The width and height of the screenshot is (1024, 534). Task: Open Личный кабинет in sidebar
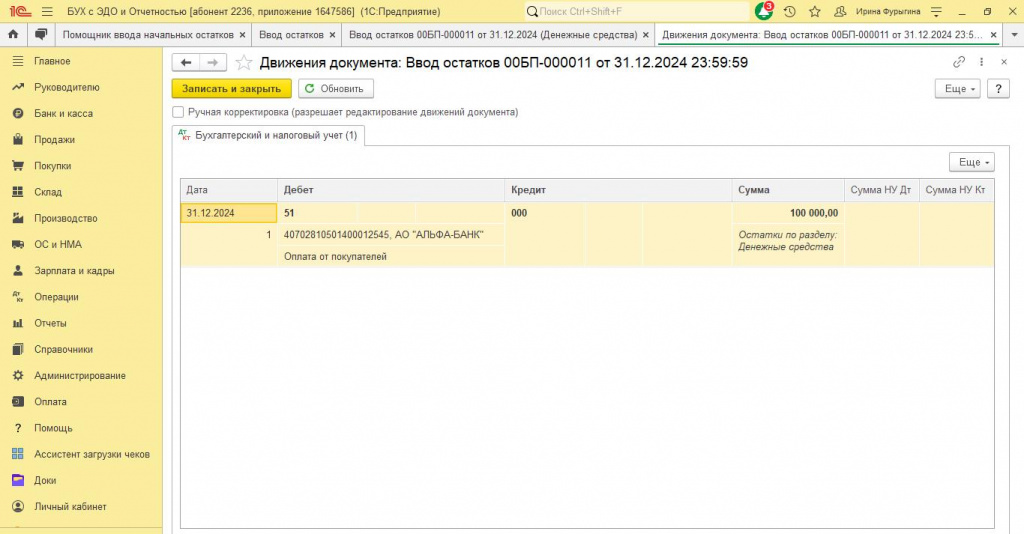pos(70,507)
